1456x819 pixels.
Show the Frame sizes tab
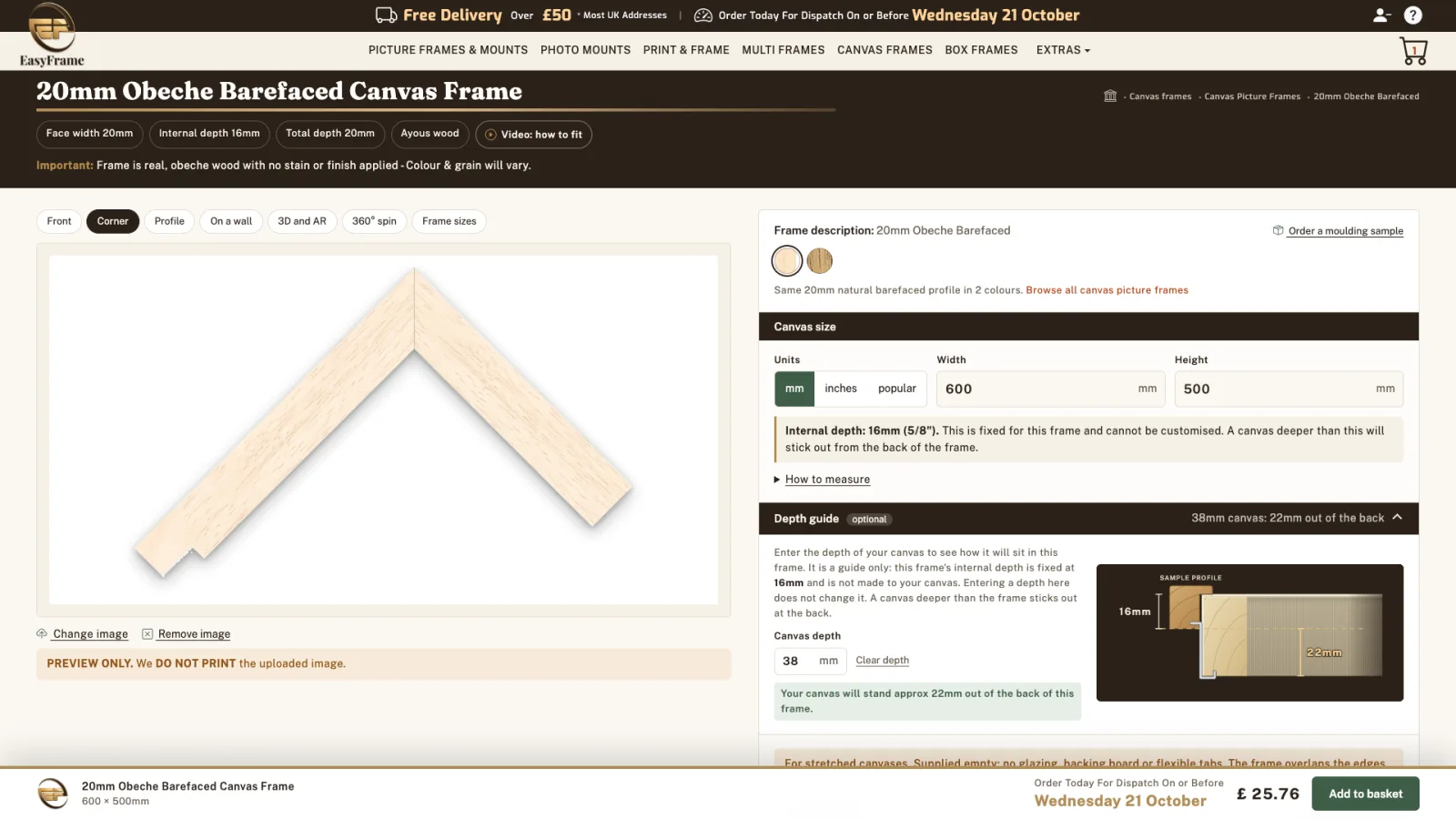(x=450, y=221)
